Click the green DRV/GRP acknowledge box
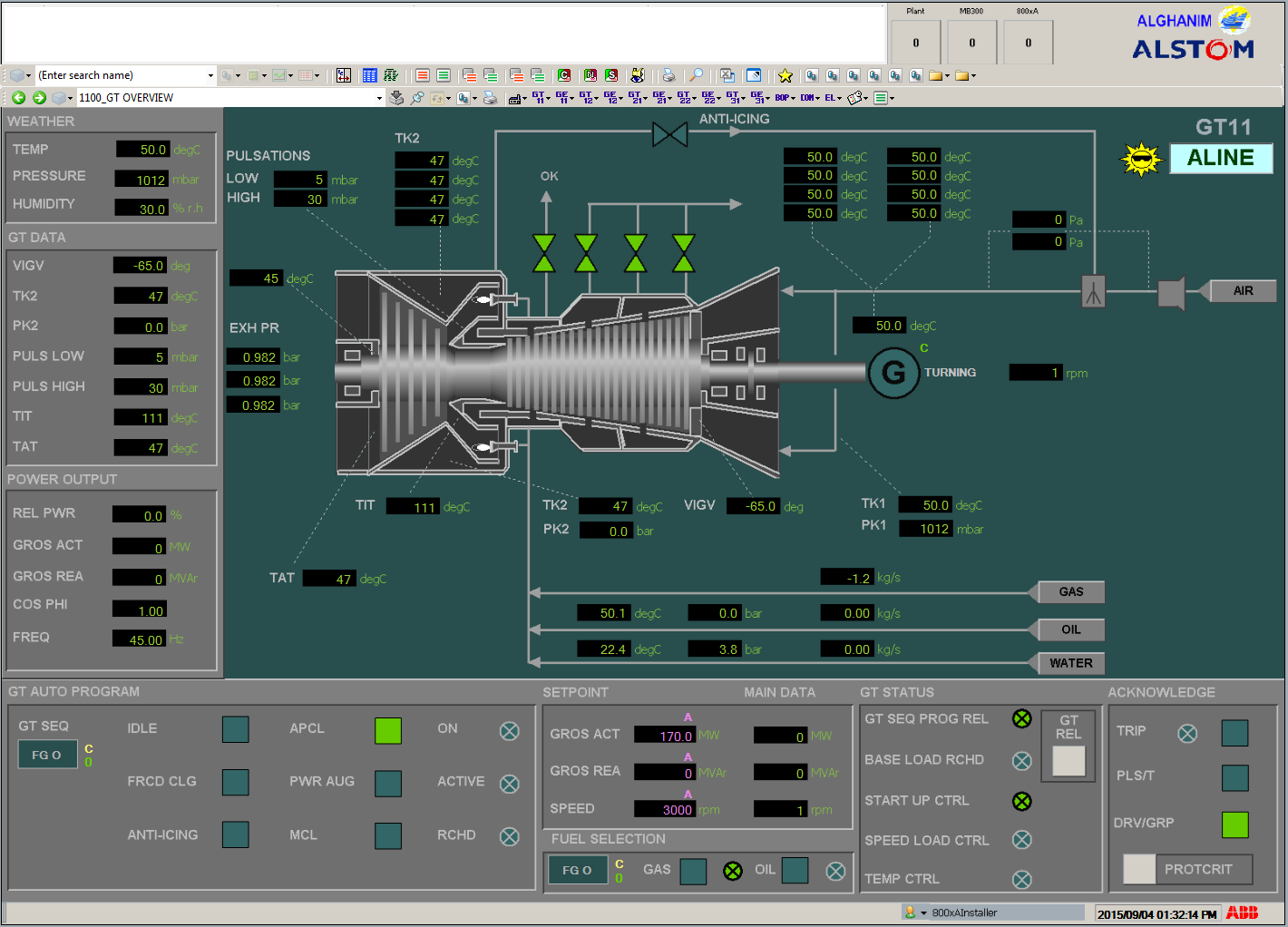This screenshot has height=927, width=1288. [x=1234, y=825]
